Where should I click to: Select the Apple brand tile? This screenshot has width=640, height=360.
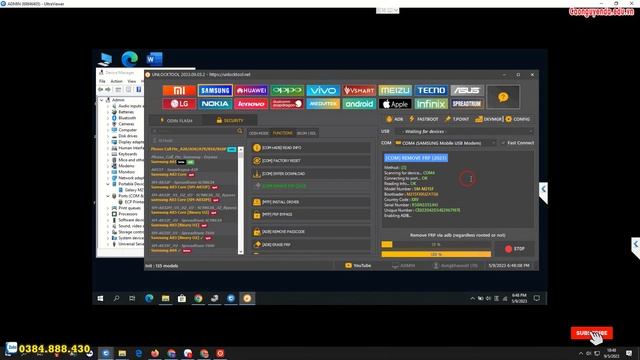(395, 104)
